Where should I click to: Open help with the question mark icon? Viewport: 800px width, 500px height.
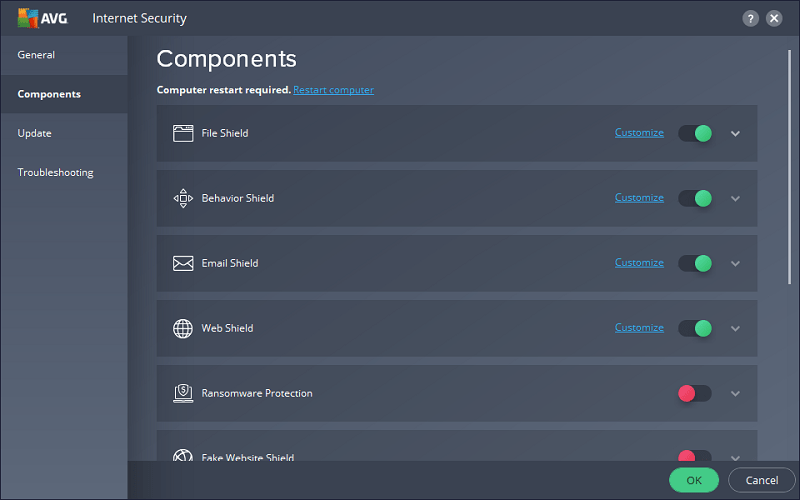(751, 18)
